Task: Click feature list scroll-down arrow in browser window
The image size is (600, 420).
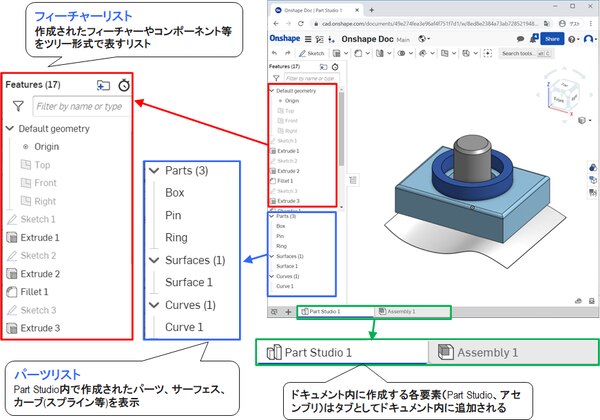Action: (341, 207)
